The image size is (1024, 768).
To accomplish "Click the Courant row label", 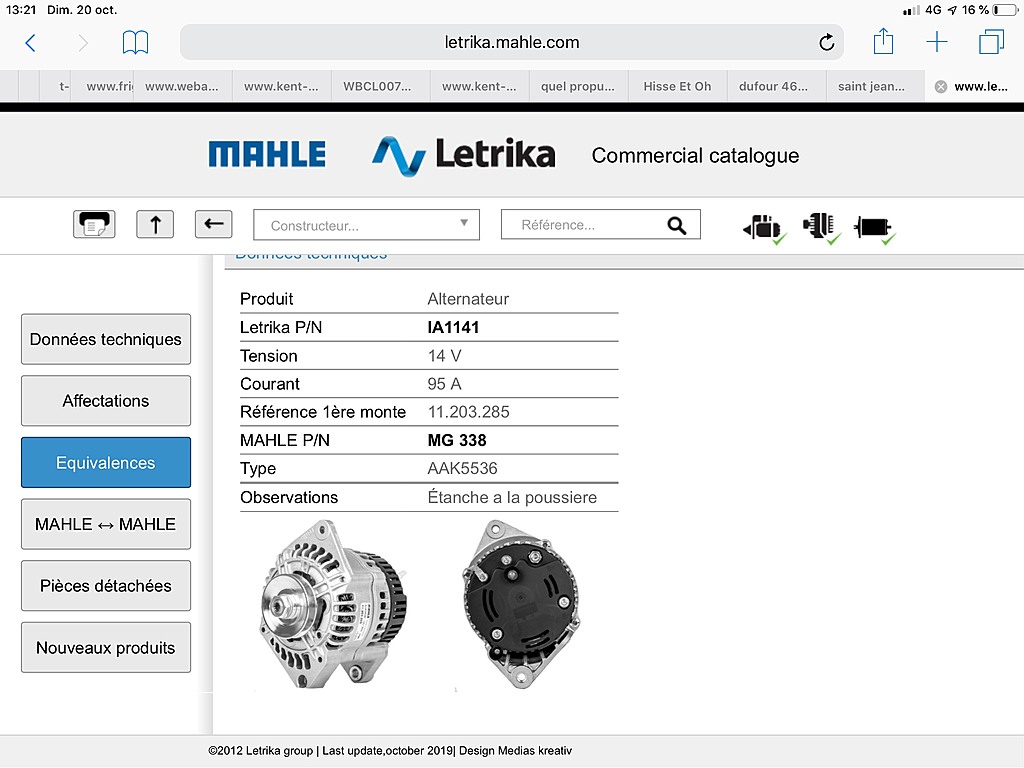I will point(270,384).
